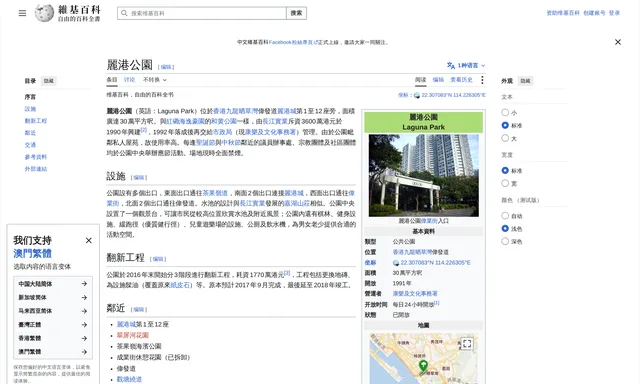
Task: Open the 長江實業 link in introduction
Action: 275,121
